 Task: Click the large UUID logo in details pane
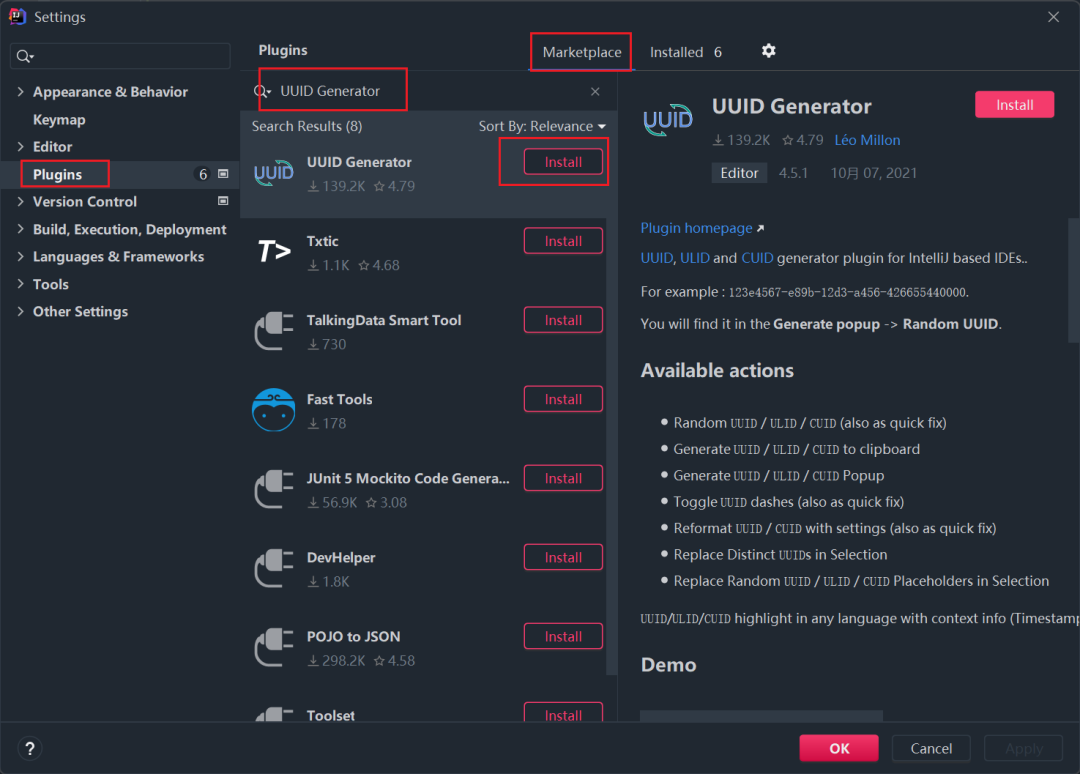pyautogui.click(x=667, y=120)
